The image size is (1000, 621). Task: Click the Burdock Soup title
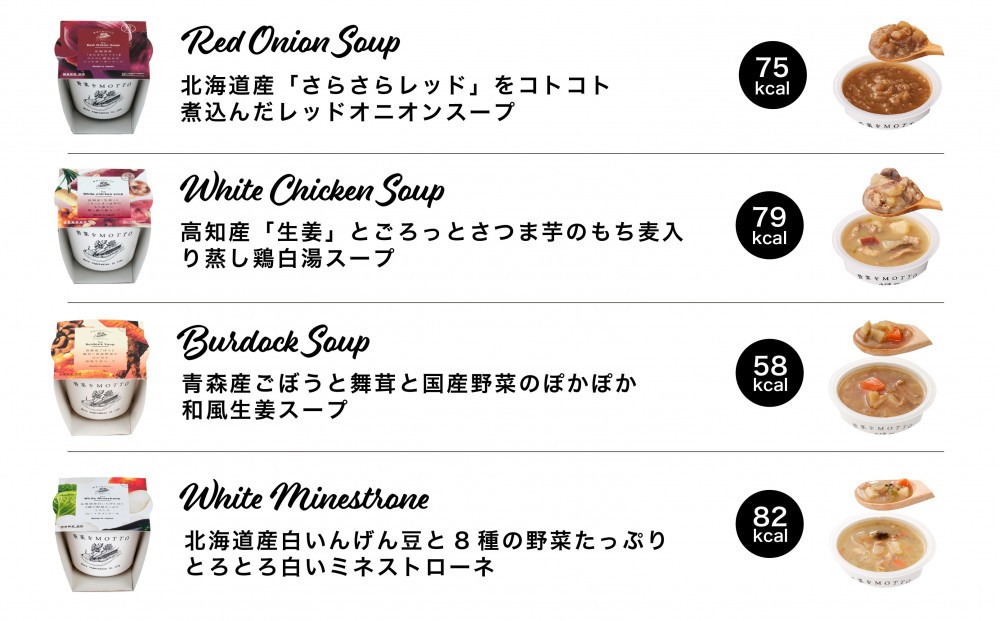tap(274, 342)
